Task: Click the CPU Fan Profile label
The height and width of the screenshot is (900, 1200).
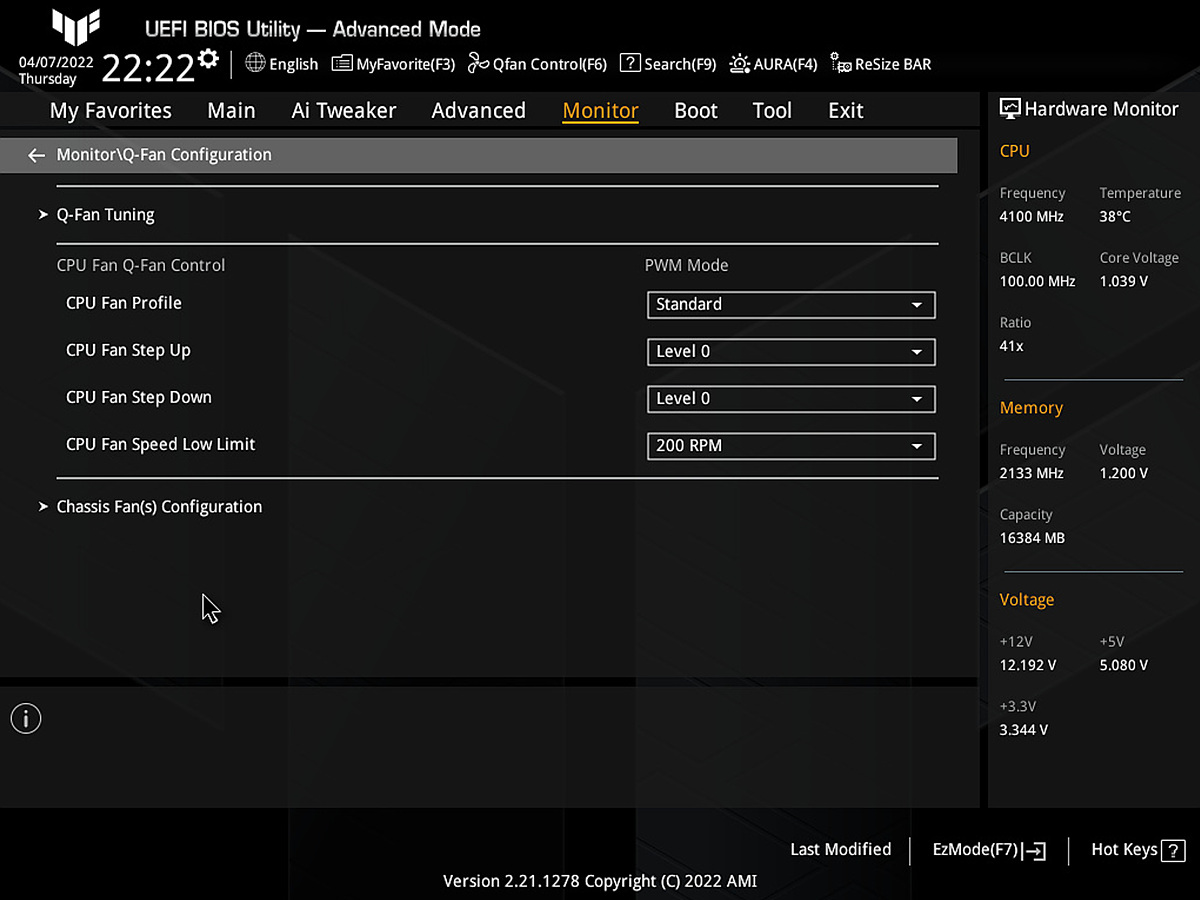Action: coord(124,303)
